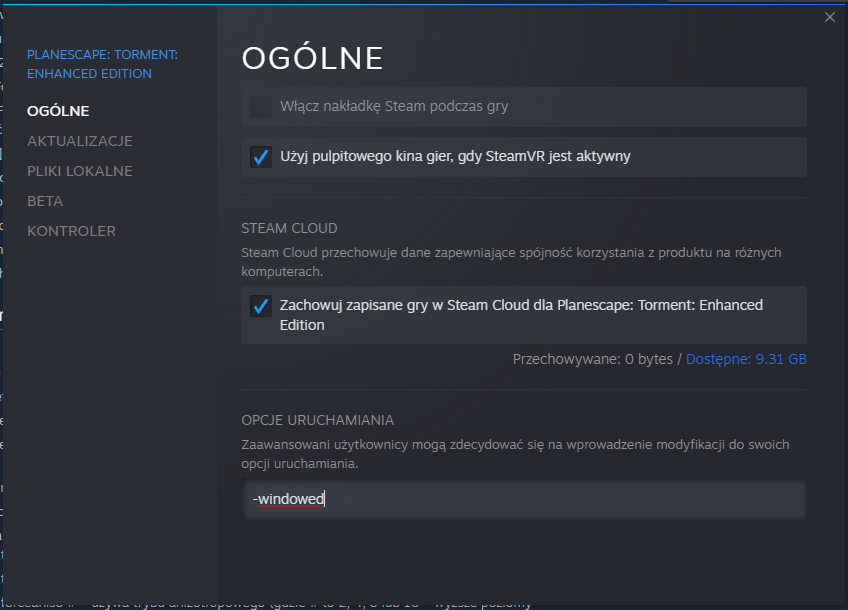Switch to the AKTUALIZACJE section

coord(80,141)
